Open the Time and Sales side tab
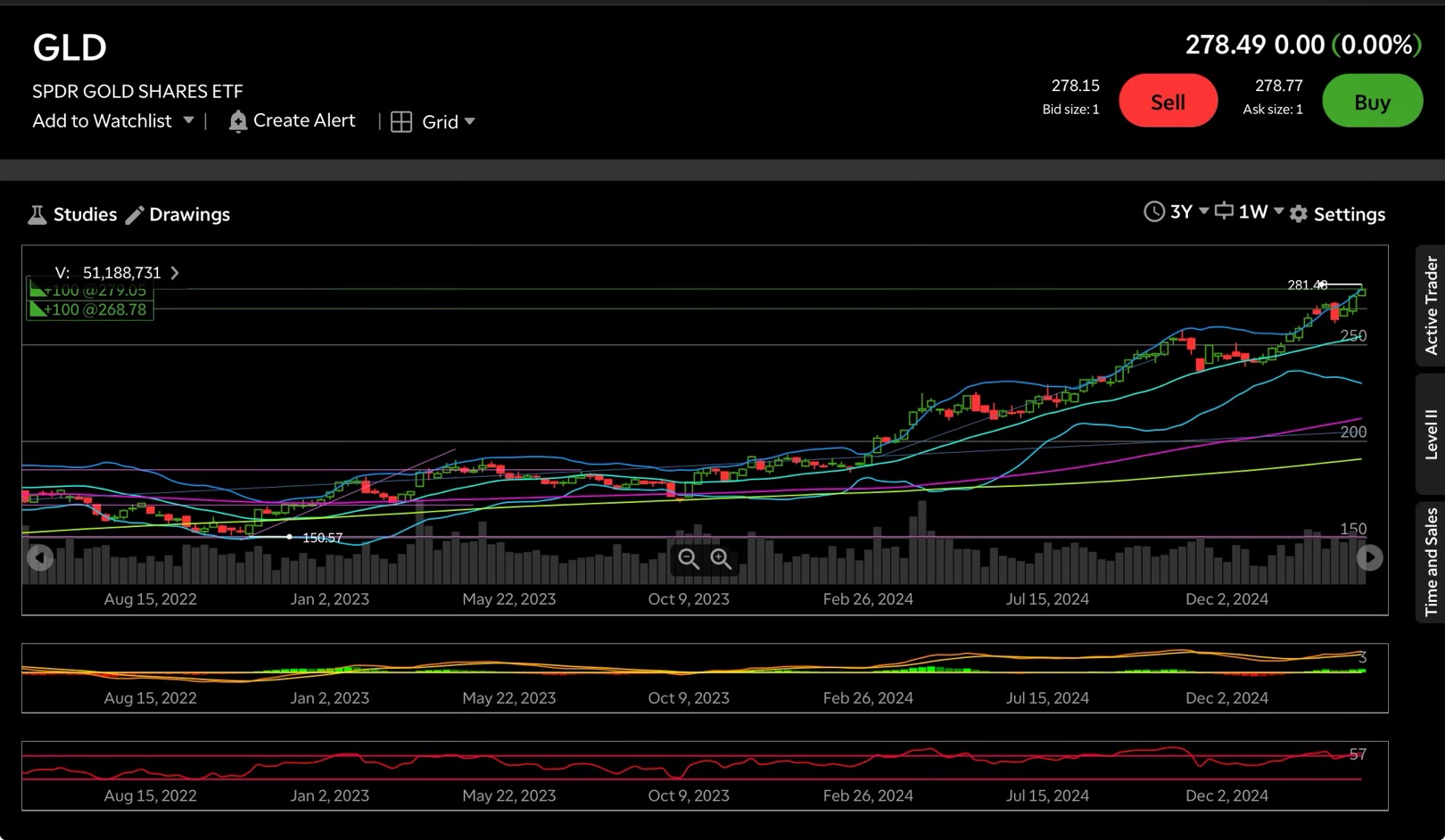 [x=1431, y=562]
